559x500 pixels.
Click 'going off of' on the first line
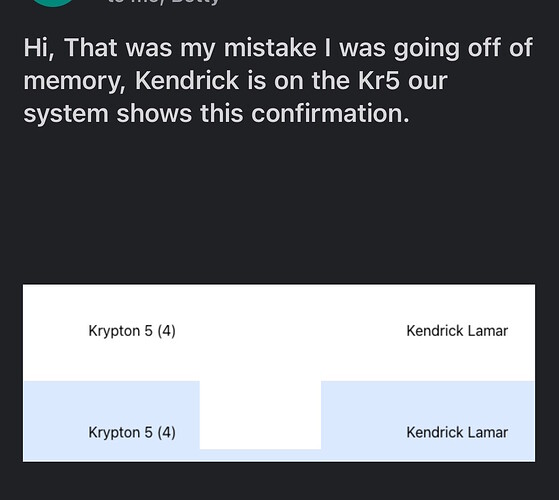pos(463,48)
